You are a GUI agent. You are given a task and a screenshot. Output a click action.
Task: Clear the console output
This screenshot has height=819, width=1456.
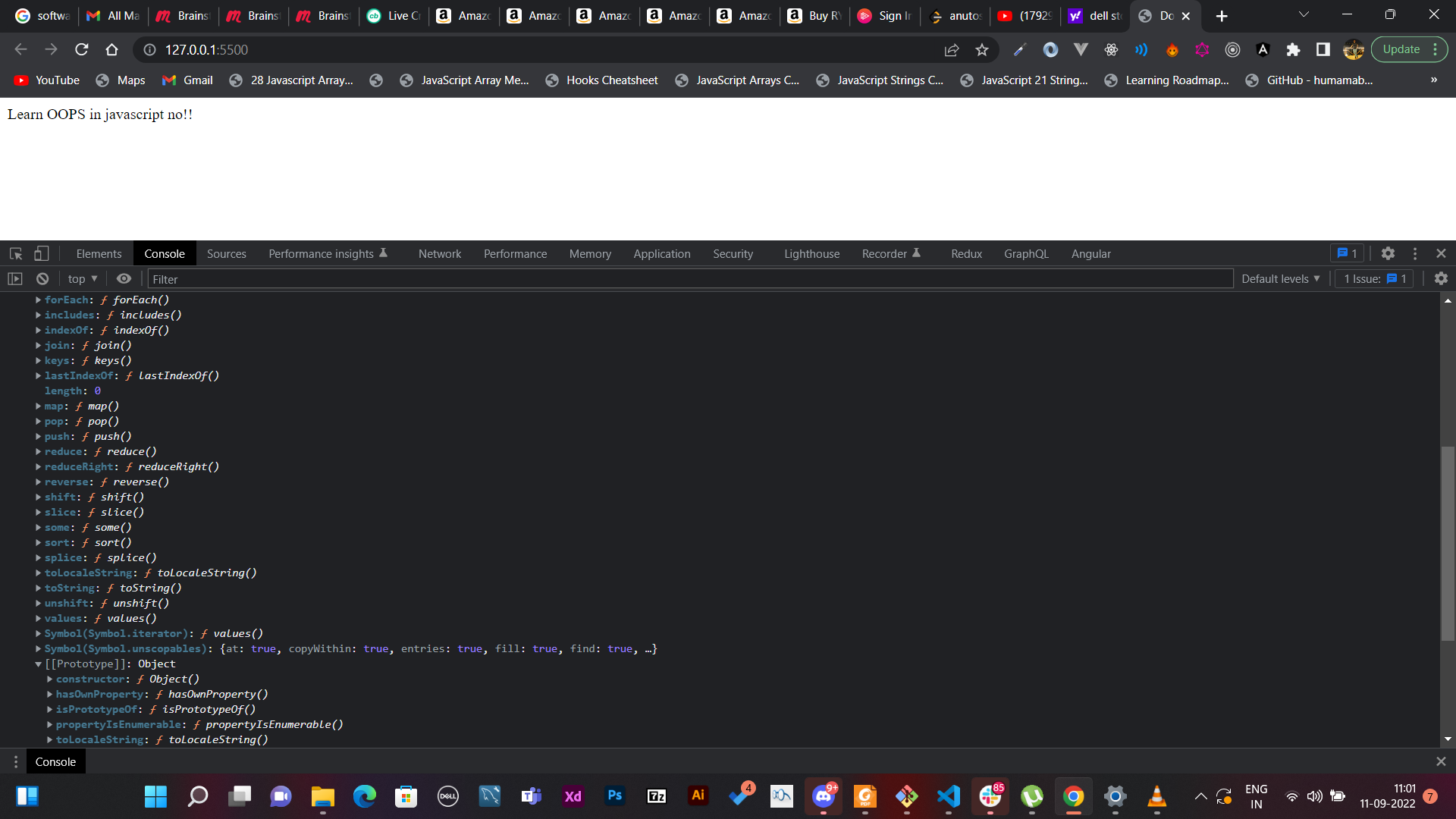(x=42, y=279)
